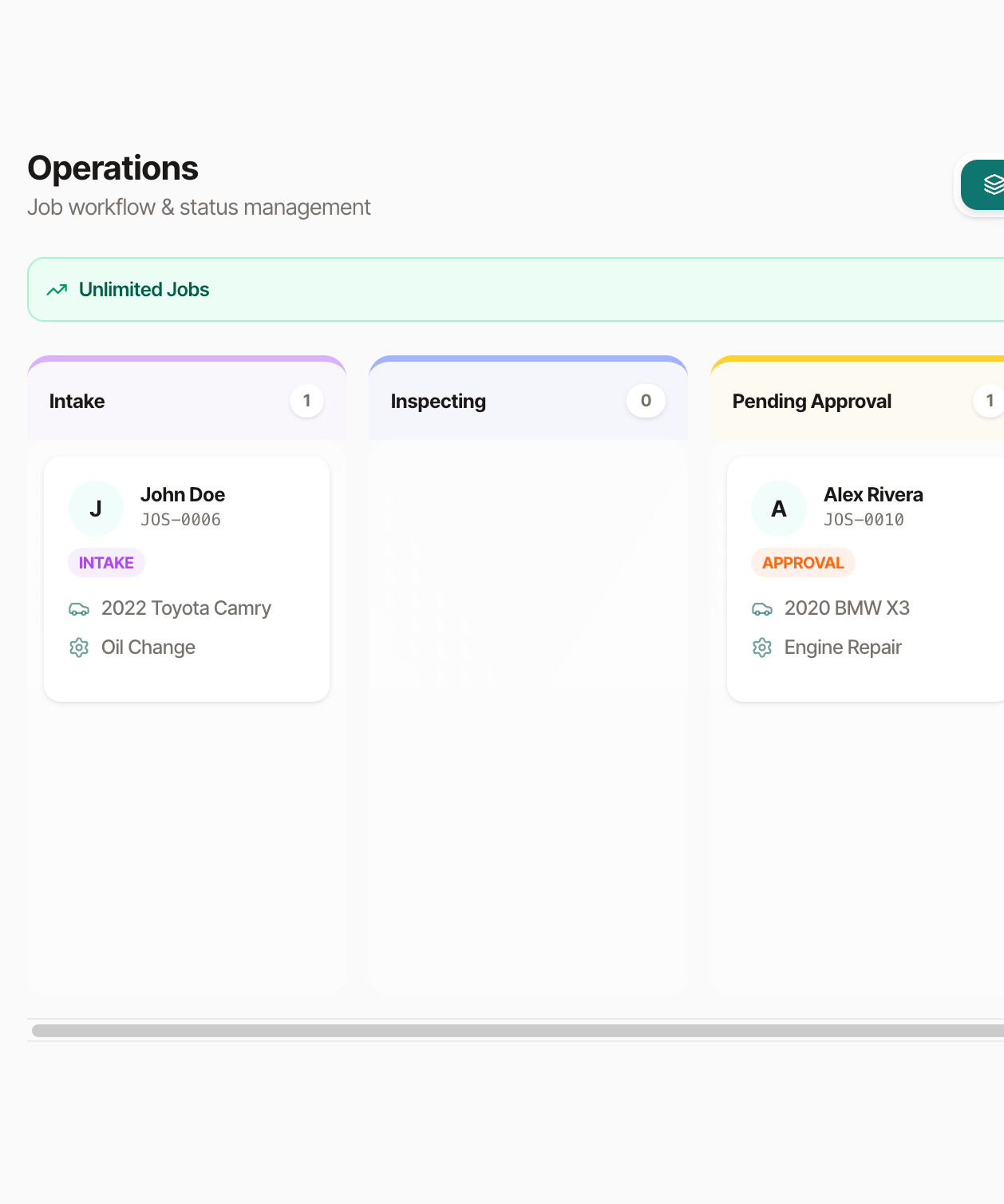Click the horizontal scrollbar below the board
This screenshot has height=1204, width=1004.
coord(518,1031)
